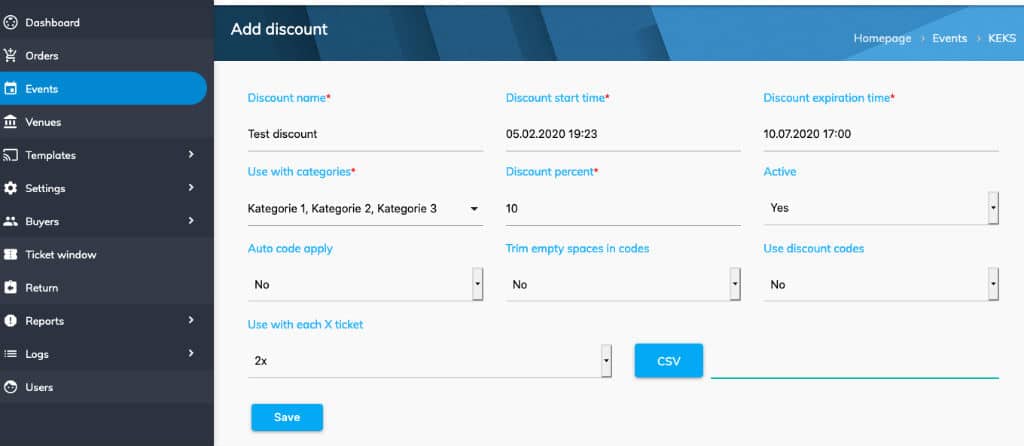Image resolution: width=1024 pixels, height=446 pixels.
Task: Open Trim empty spaces in codes dropdown
Action: [623, 285]
